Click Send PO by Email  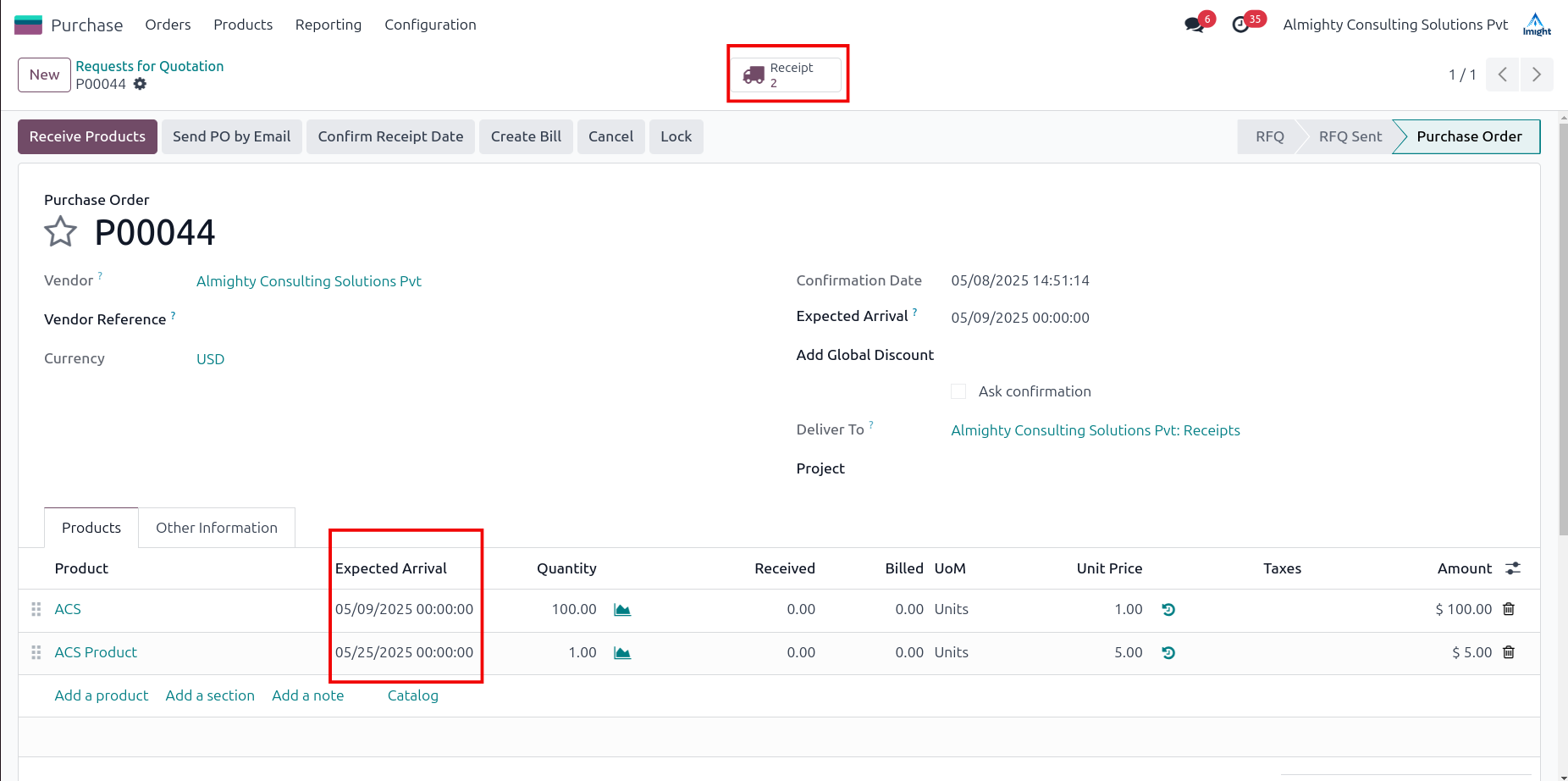[231, 136]
